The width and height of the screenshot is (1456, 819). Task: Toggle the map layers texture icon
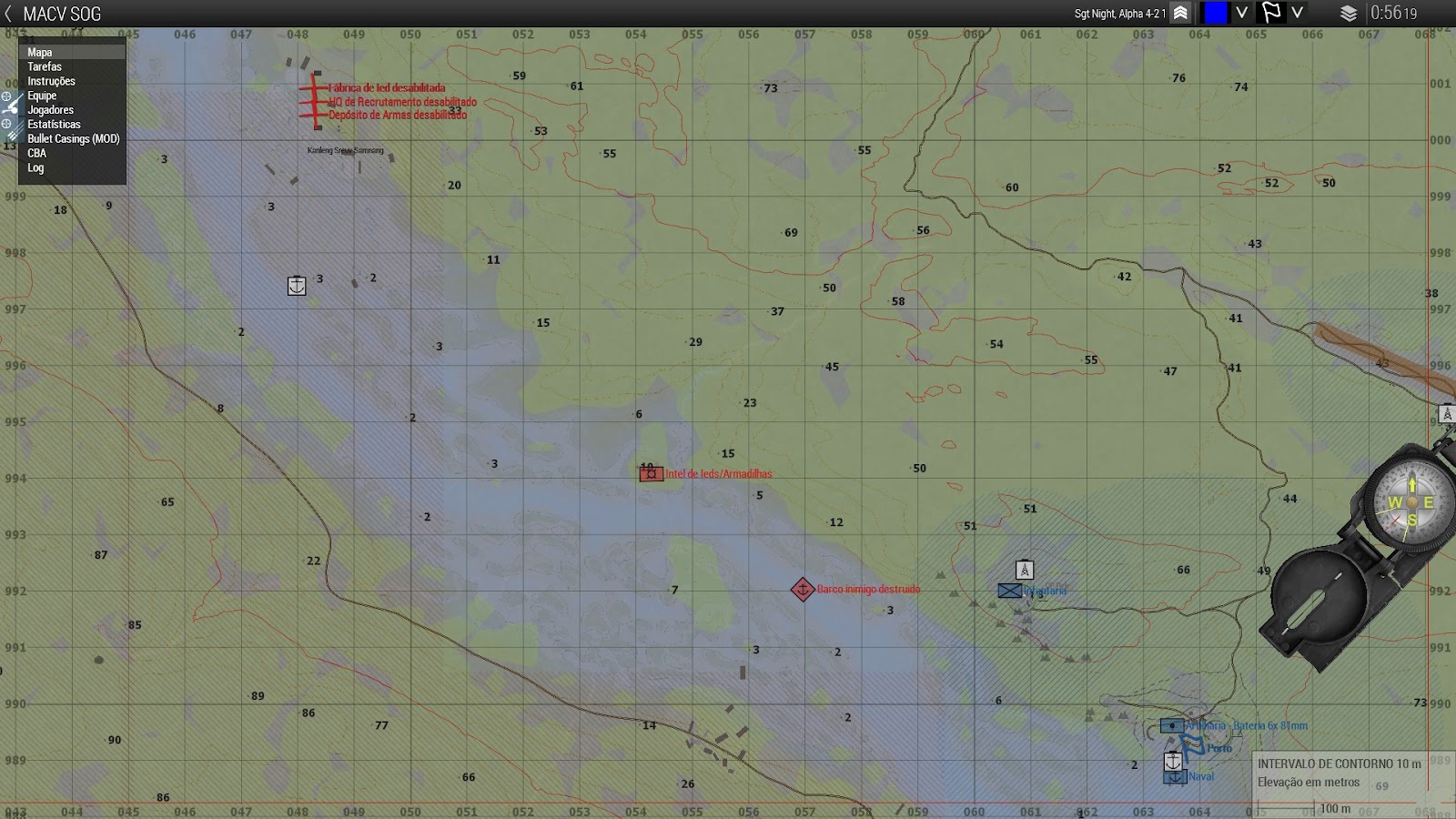[1349, 14]
